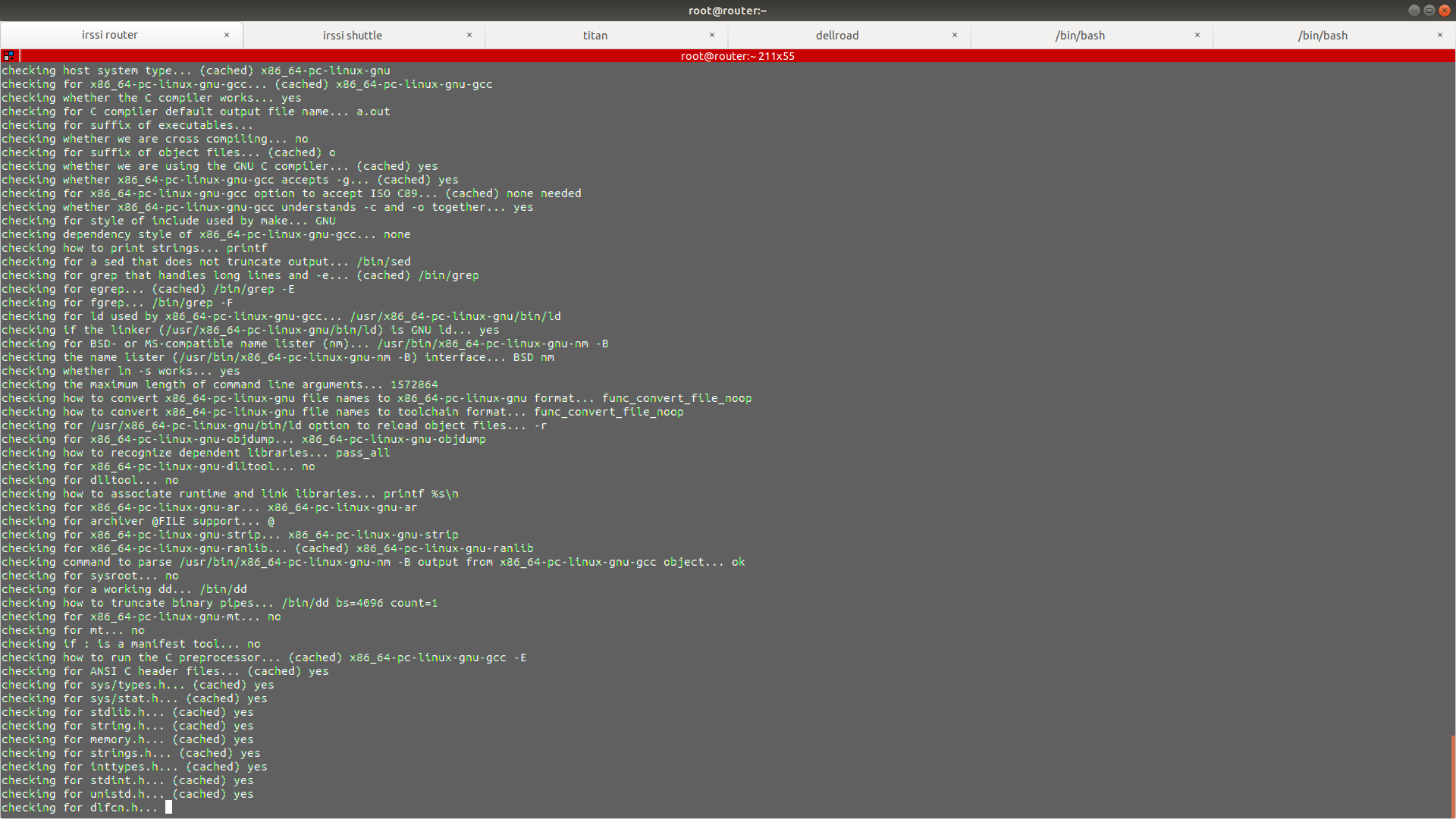Click the line 'checking for stdlib.h'

pos(127,712)
